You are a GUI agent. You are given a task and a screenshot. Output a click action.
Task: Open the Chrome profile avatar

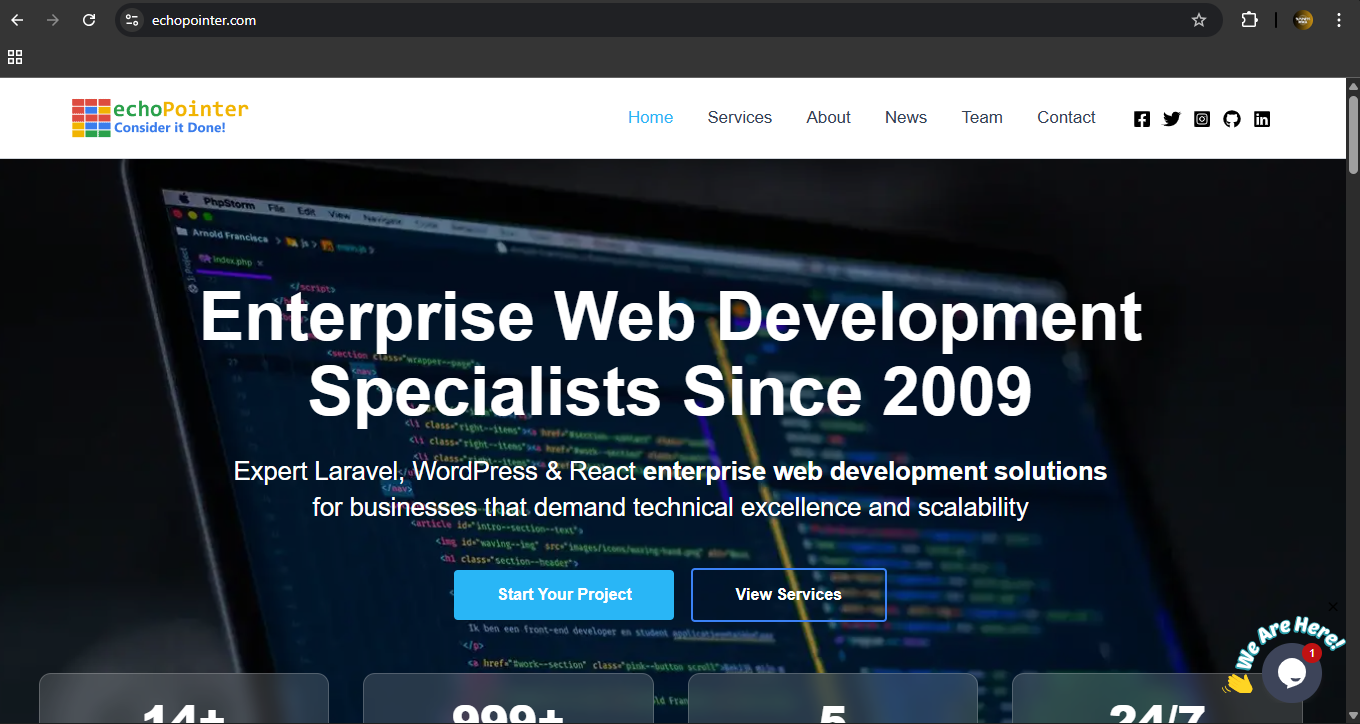[1303, 20]
